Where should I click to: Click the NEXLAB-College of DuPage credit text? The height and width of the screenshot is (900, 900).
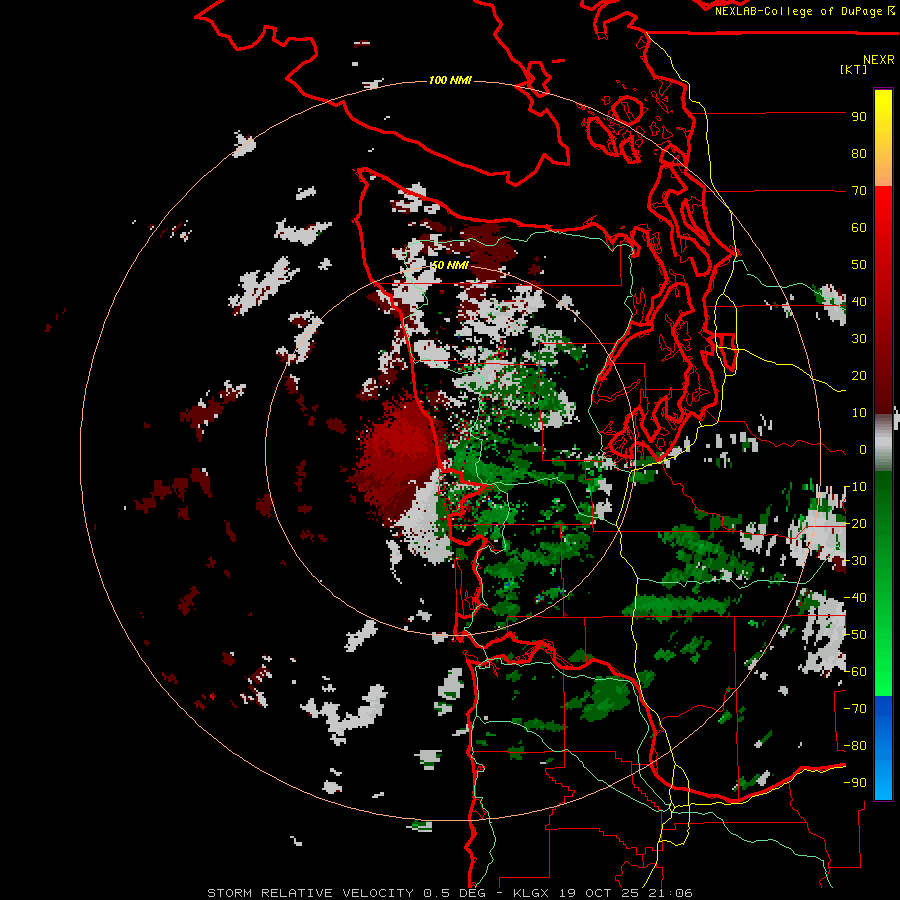click(x=800, y=11)
